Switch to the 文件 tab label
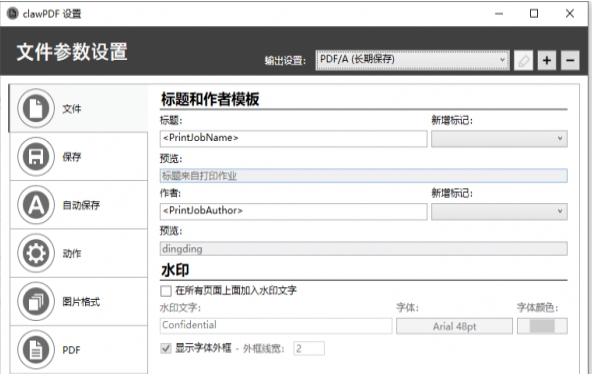This screenshot has width=592, height=374. click(x=72, y=109)
